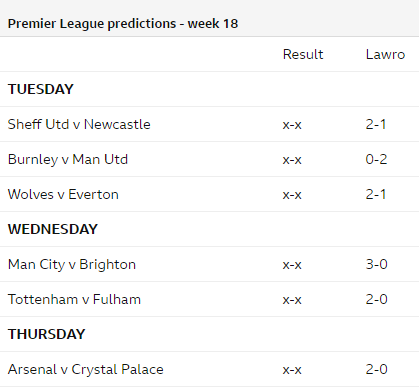Click the WEDNESDAY section heading
Viewport: 419px width, 387px height.
click(53, 229)
